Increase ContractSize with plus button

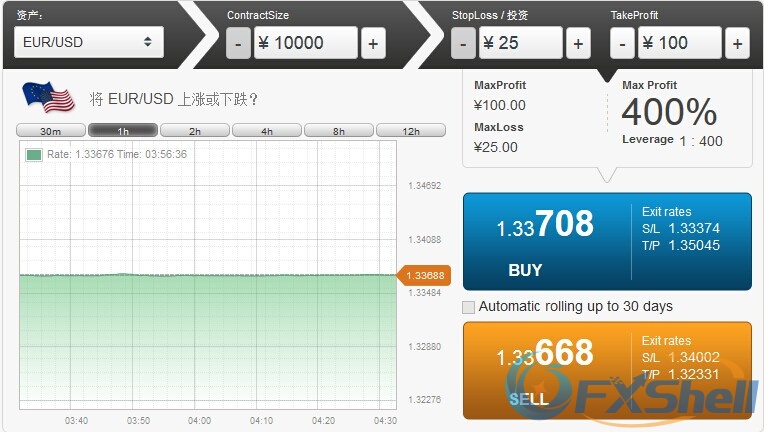click(372, 43)
